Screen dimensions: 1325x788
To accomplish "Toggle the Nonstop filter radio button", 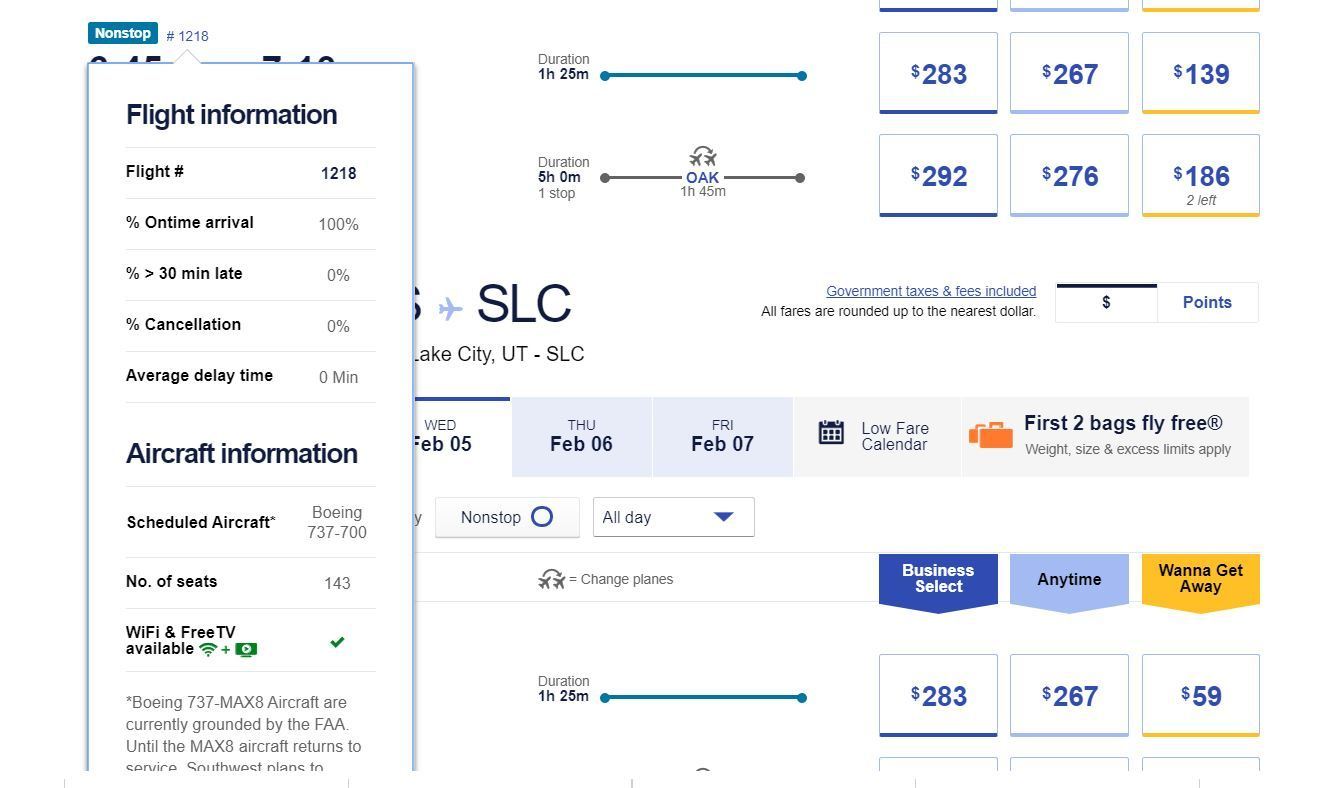I will coord(541,517).
